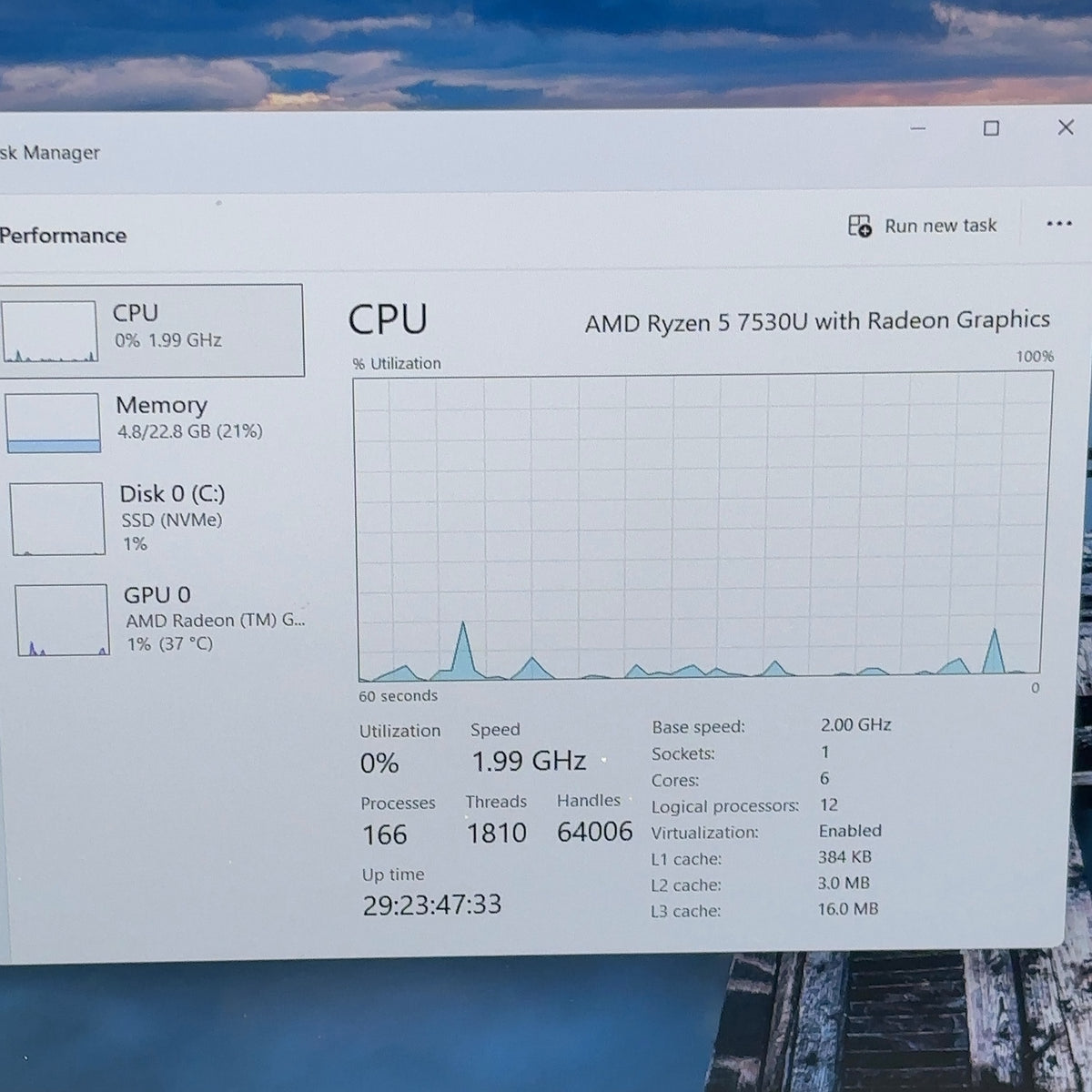Open the three-dots more options menu
1092x1092 pixels.
1058,224
